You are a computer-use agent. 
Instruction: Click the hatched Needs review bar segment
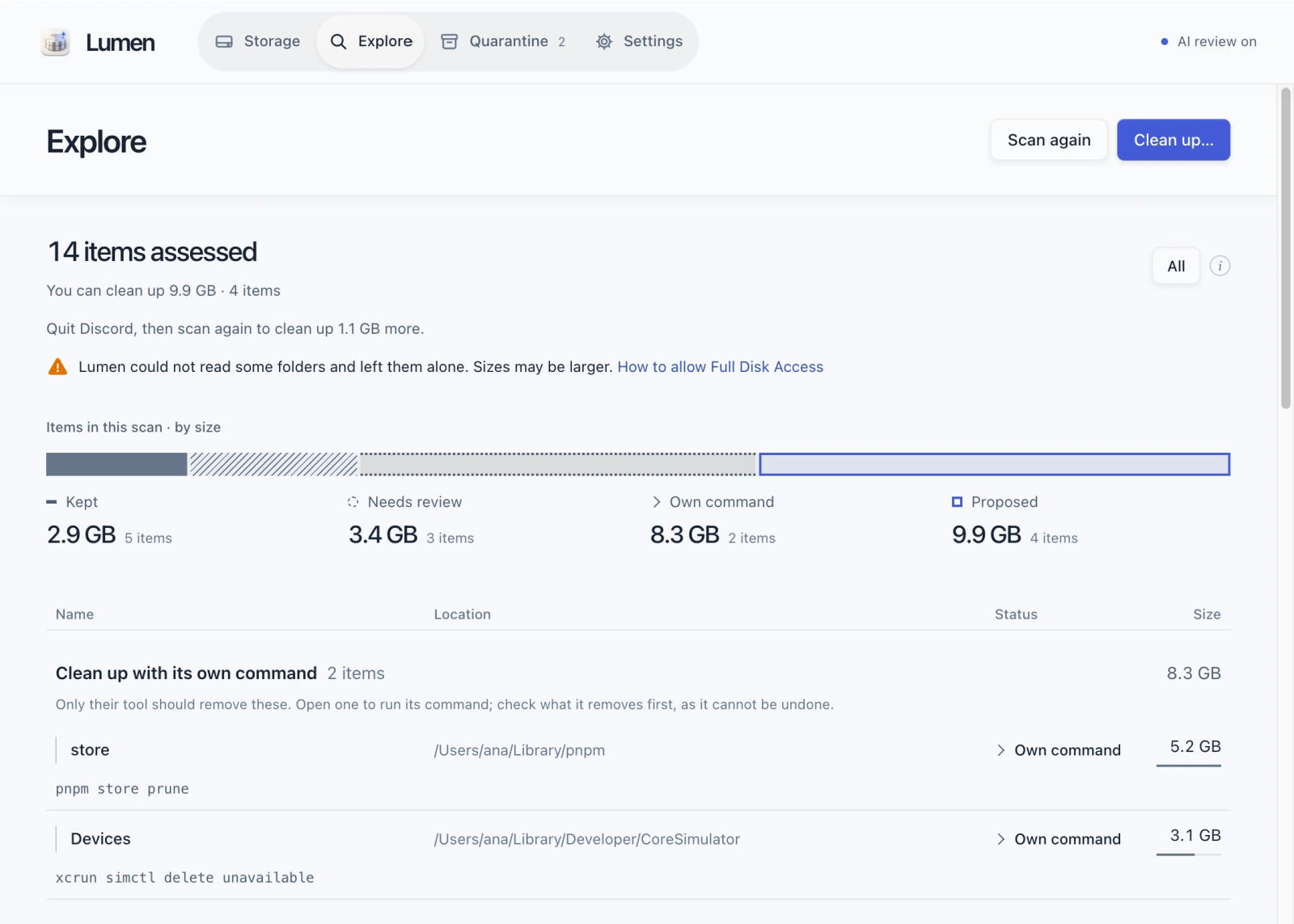[x=273, y=464]
